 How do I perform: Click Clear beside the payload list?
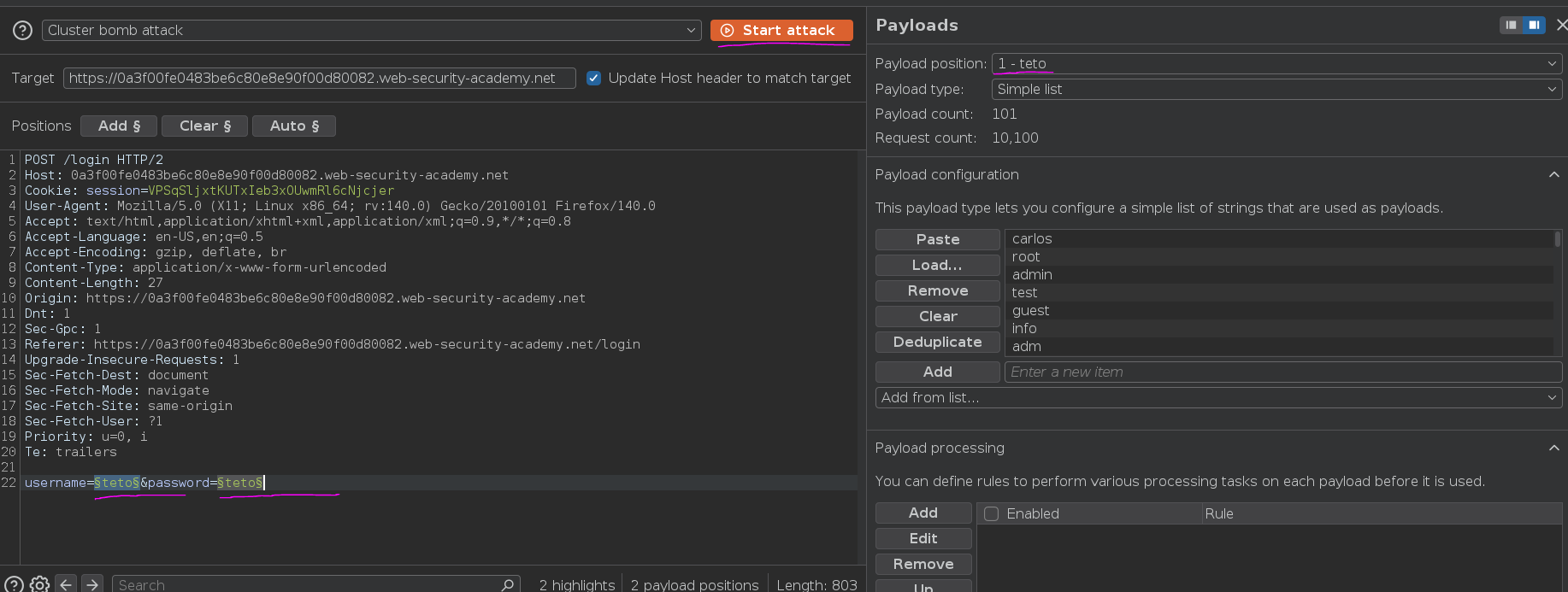937,317
